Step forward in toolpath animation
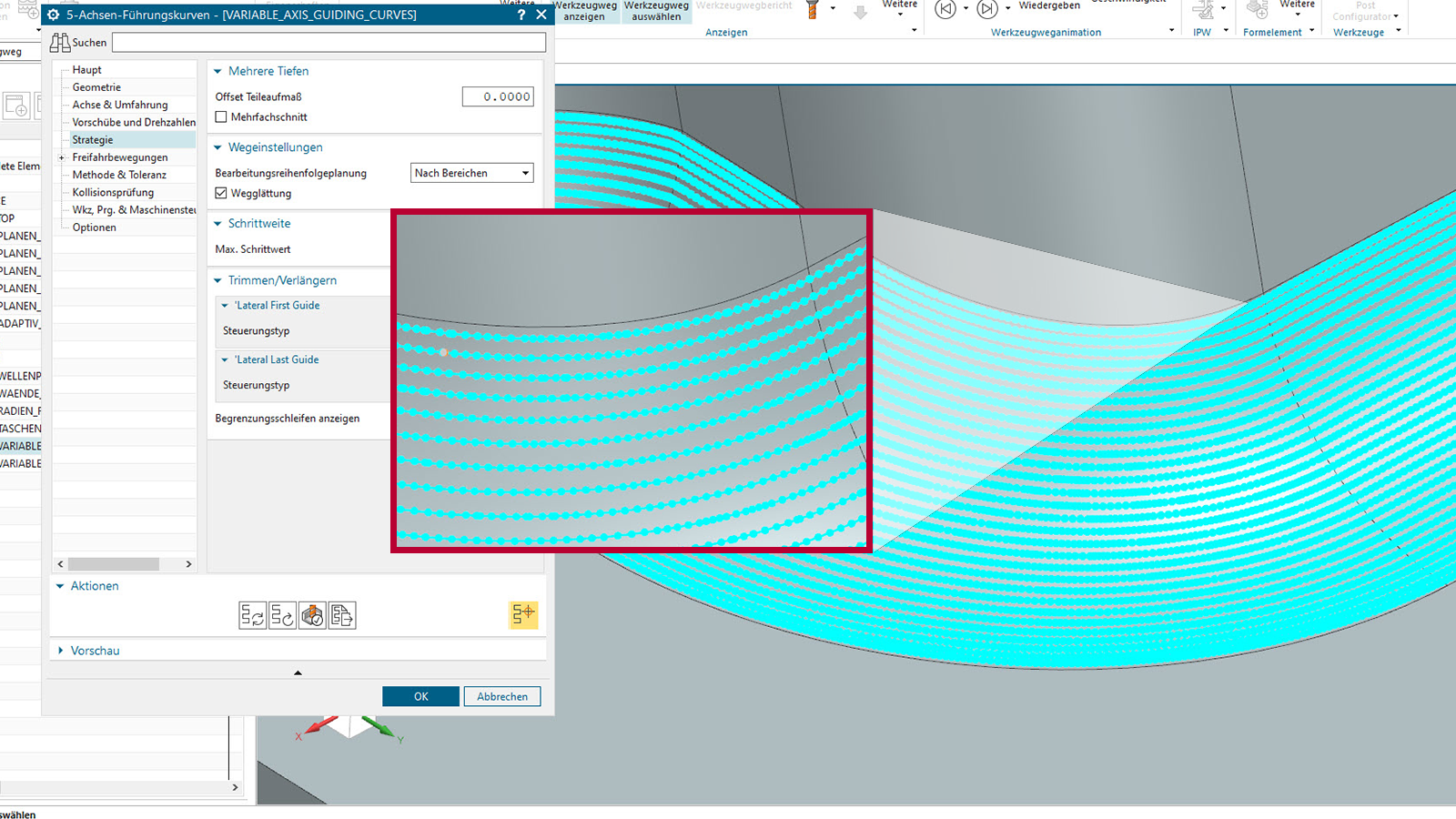Screen dimensions: 1456x819 (987, 9)
